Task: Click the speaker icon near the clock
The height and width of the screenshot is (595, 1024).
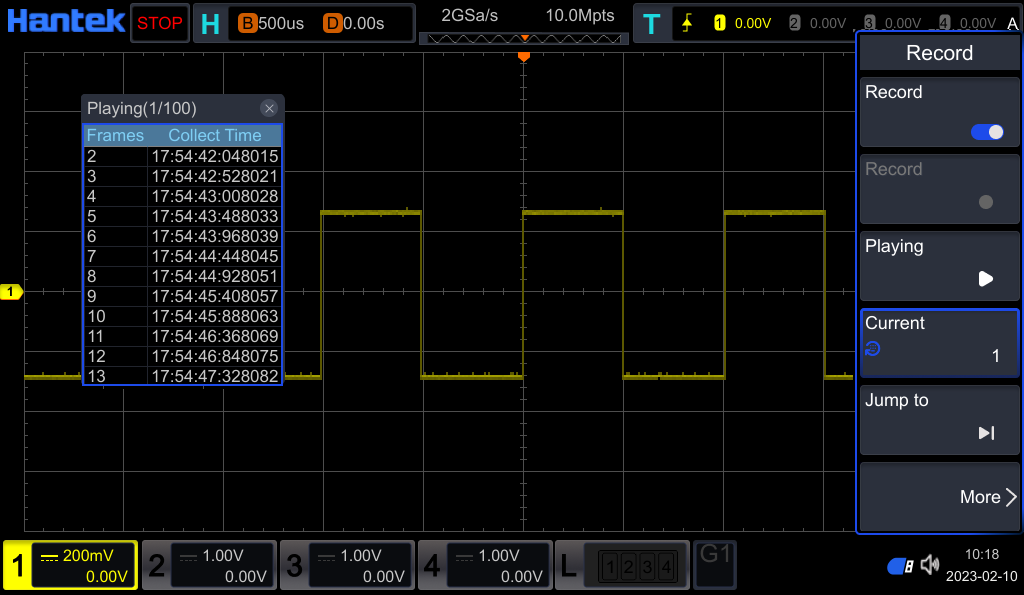Action: pos(932,565)
